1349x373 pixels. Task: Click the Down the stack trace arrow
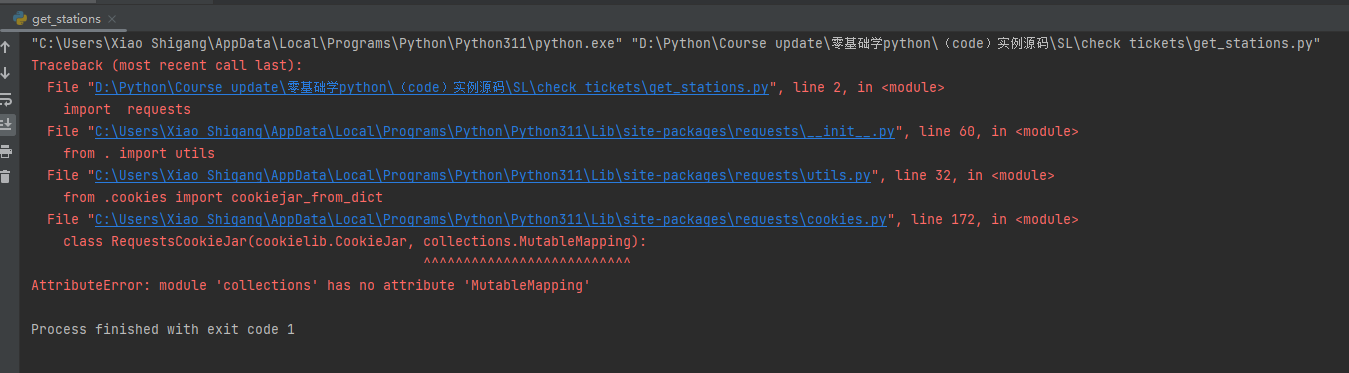[6, 73]
